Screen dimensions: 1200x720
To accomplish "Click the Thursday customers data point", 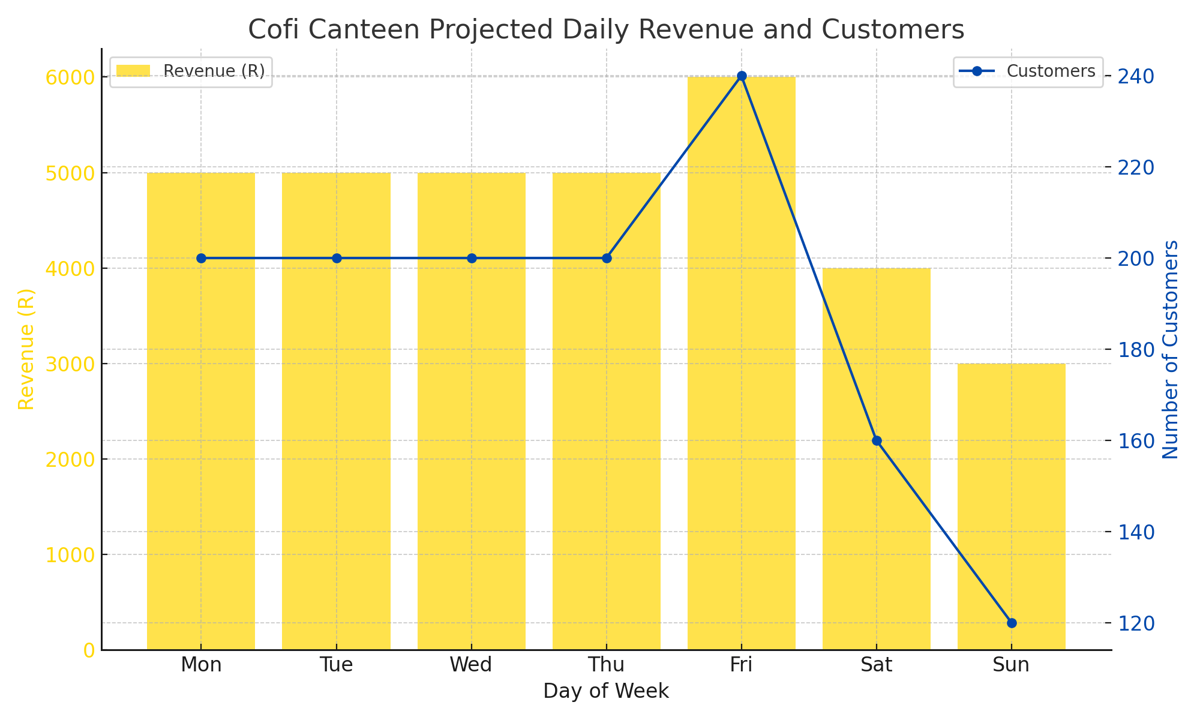I will 606,258.
